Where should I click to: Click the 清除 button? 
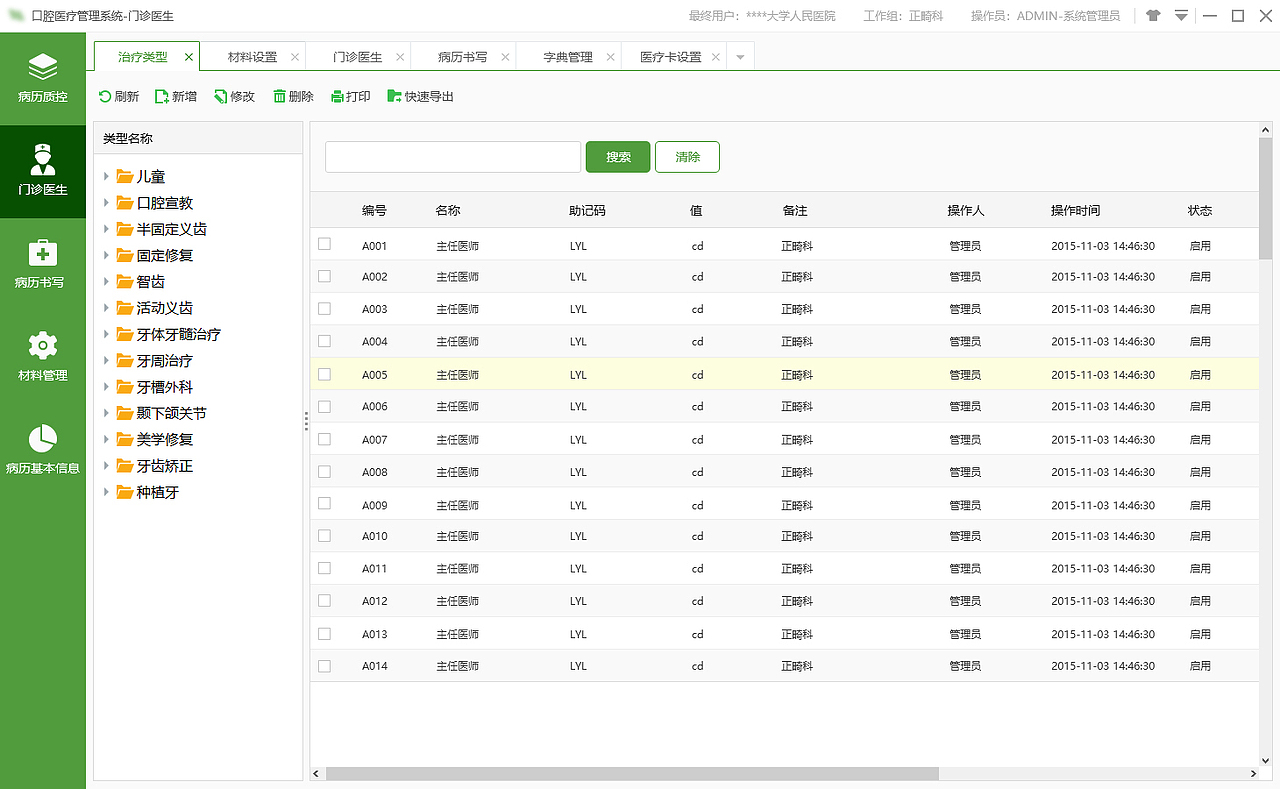point(687,157)
